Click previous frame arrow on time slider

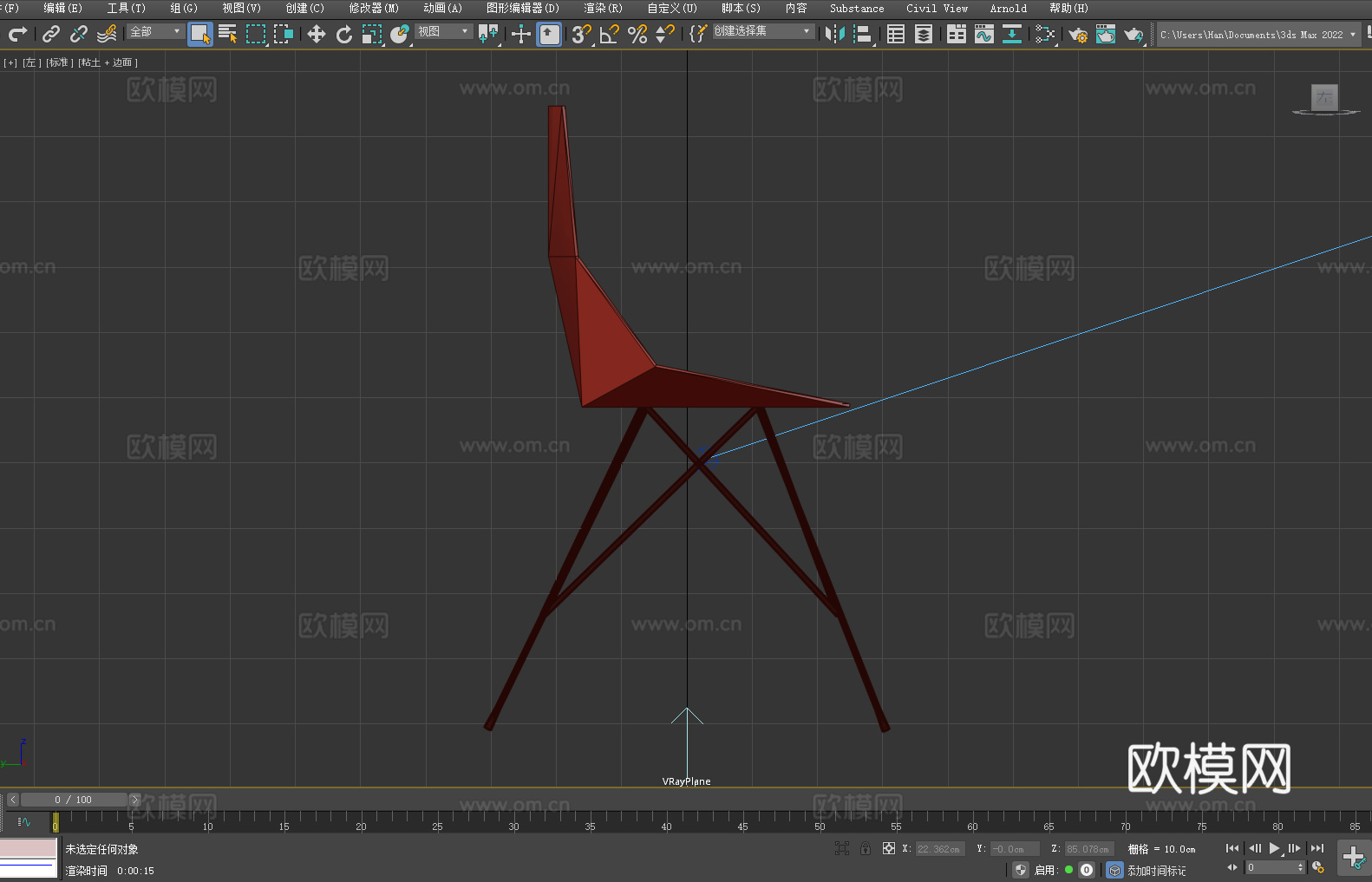coord(13,800)
